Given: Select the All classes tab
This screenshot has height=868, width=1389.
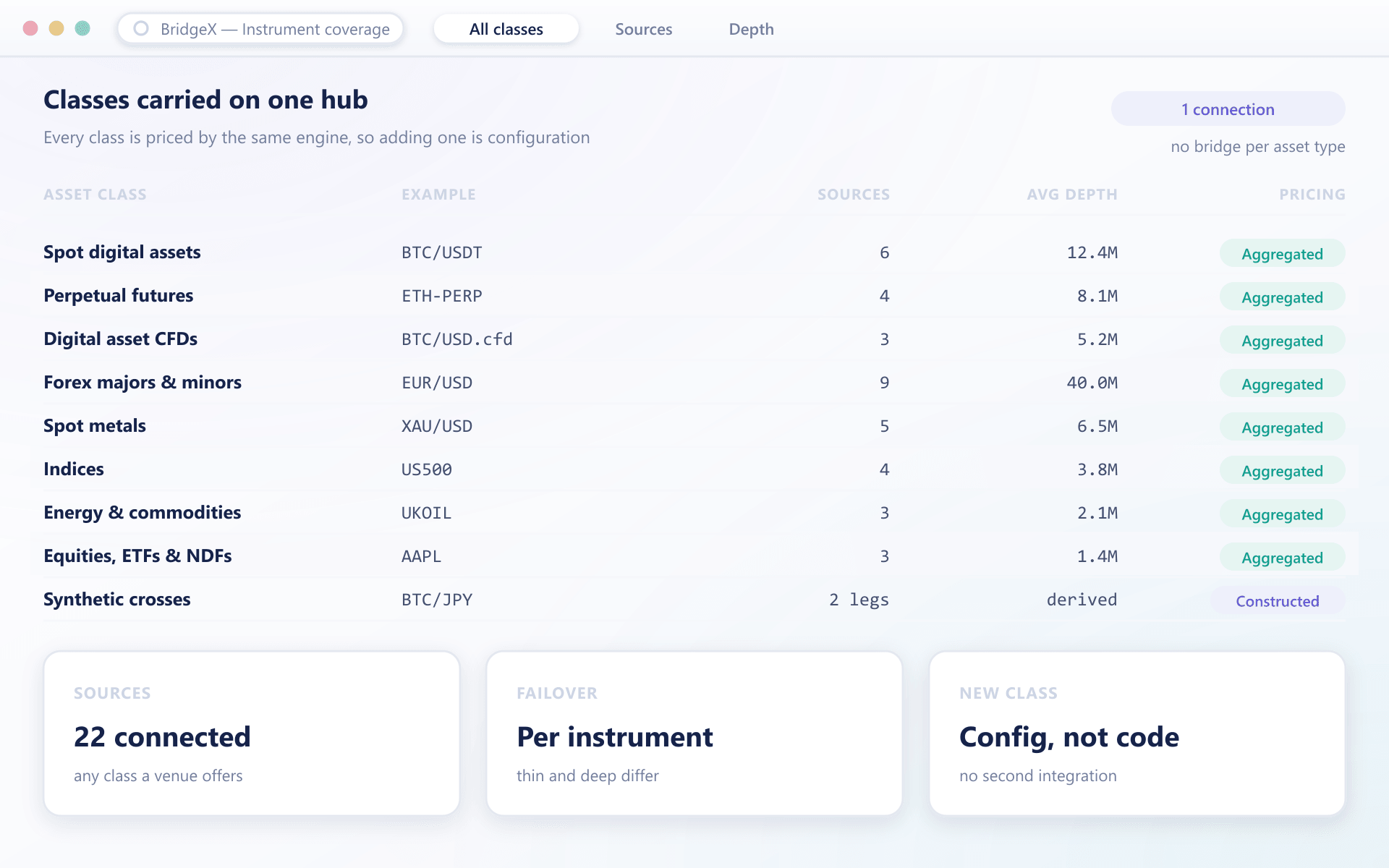Looking at the screenshot, I should (506, 29).
